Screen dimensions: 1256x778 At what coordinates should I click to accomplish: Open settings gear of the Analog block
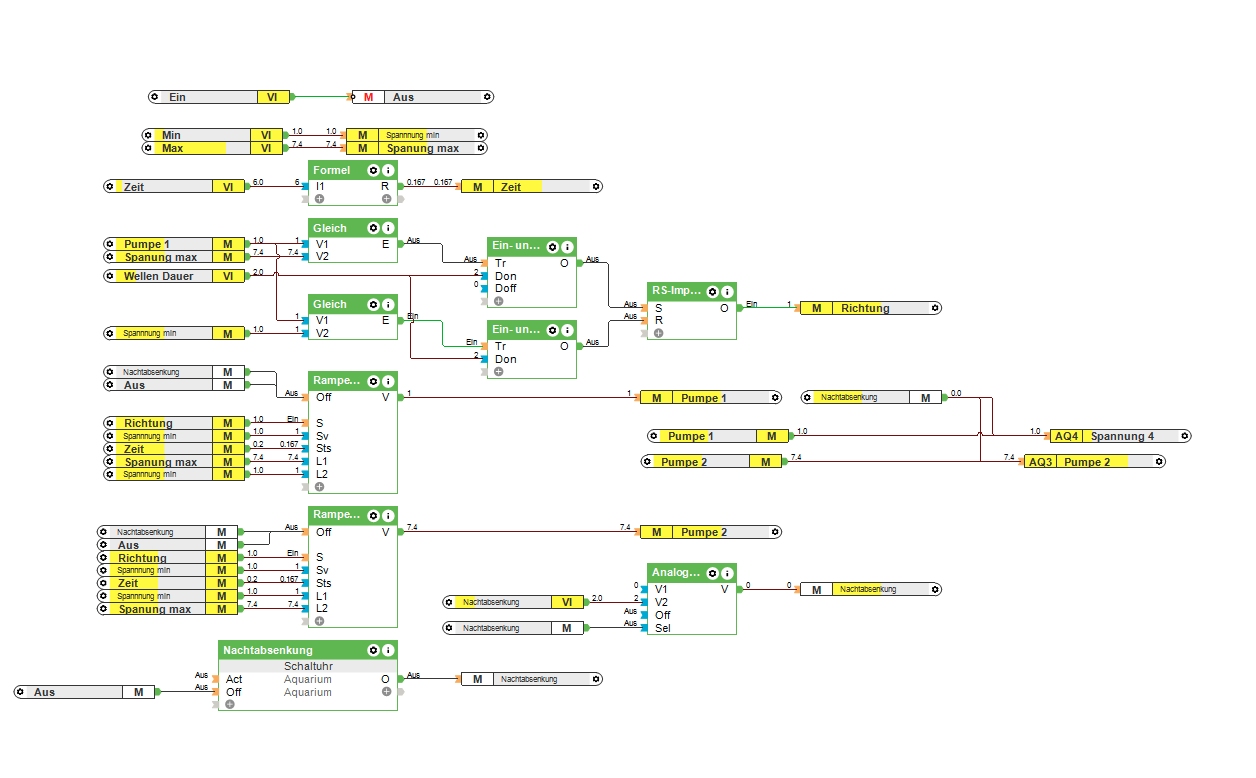pos(713,573)
